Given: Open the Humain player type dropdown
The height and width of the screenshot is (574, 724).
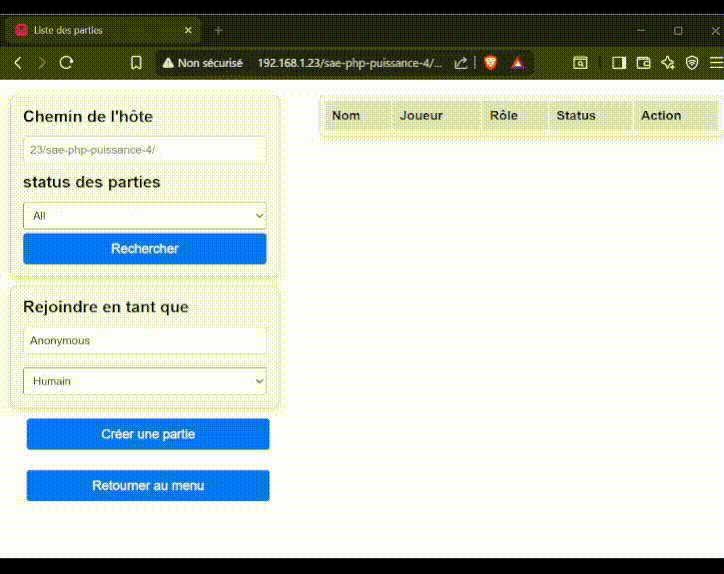Looking at the screenshot, I should tap(145, 381).
